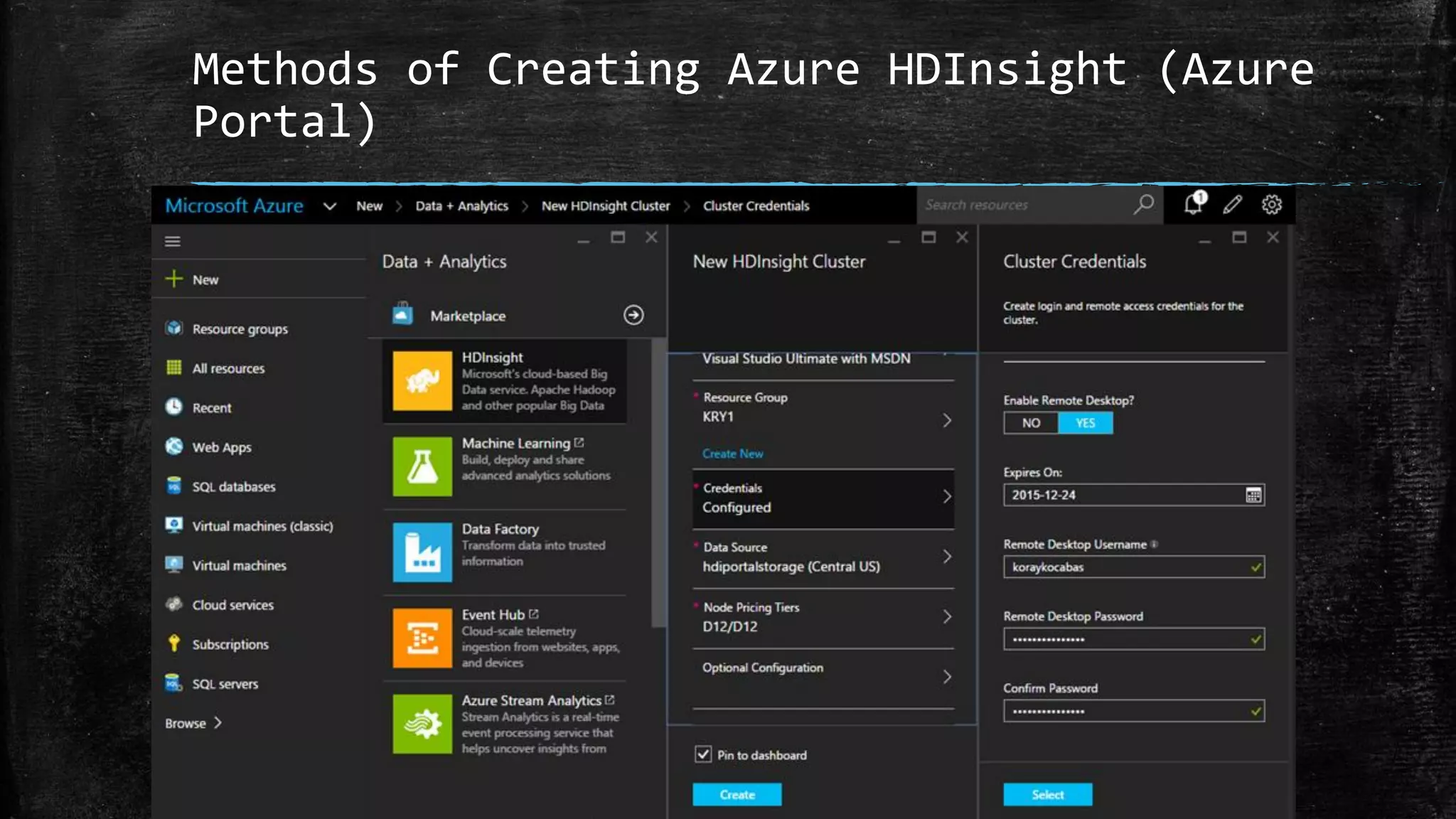The image size is (1456, 819).
Task: Click the pencil edit dashboard icon
Action: tap(1233, 205)
